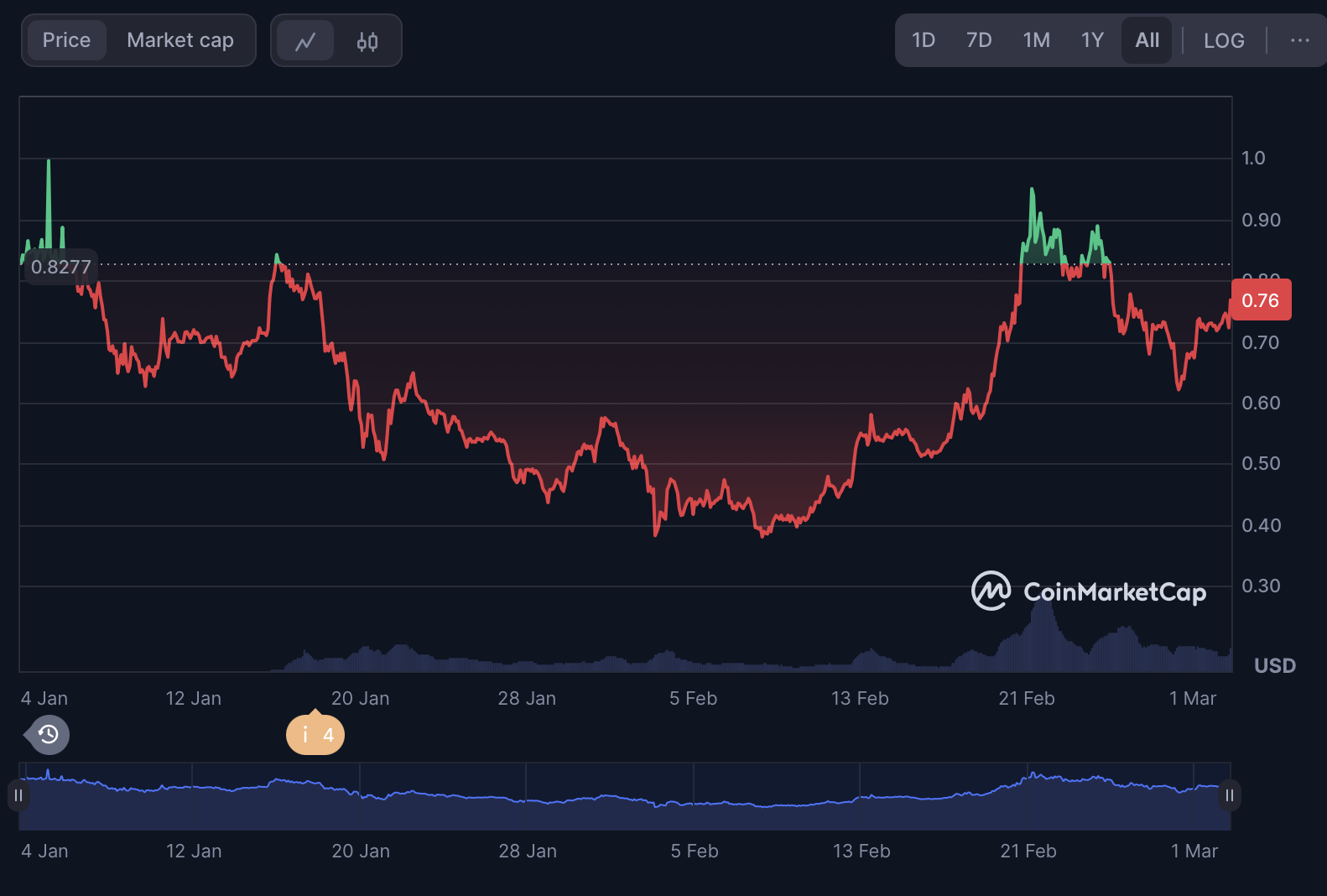The image size is (1327, 896).
Task: Click the 28 Jan main chart axis label
Action: [527, 698]
